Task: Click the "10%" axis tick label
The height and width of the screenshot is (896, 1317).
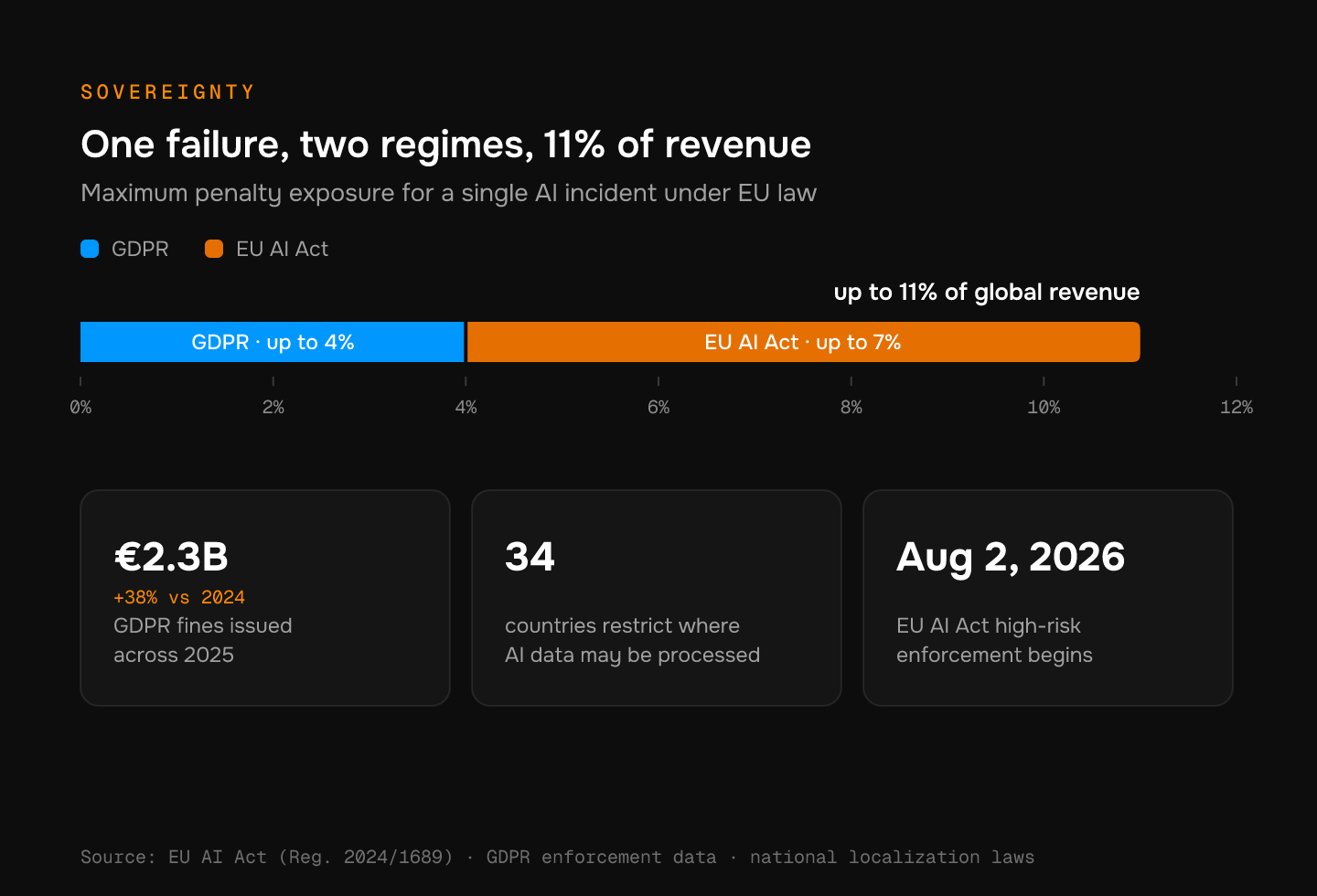Action: (1044, 407)
